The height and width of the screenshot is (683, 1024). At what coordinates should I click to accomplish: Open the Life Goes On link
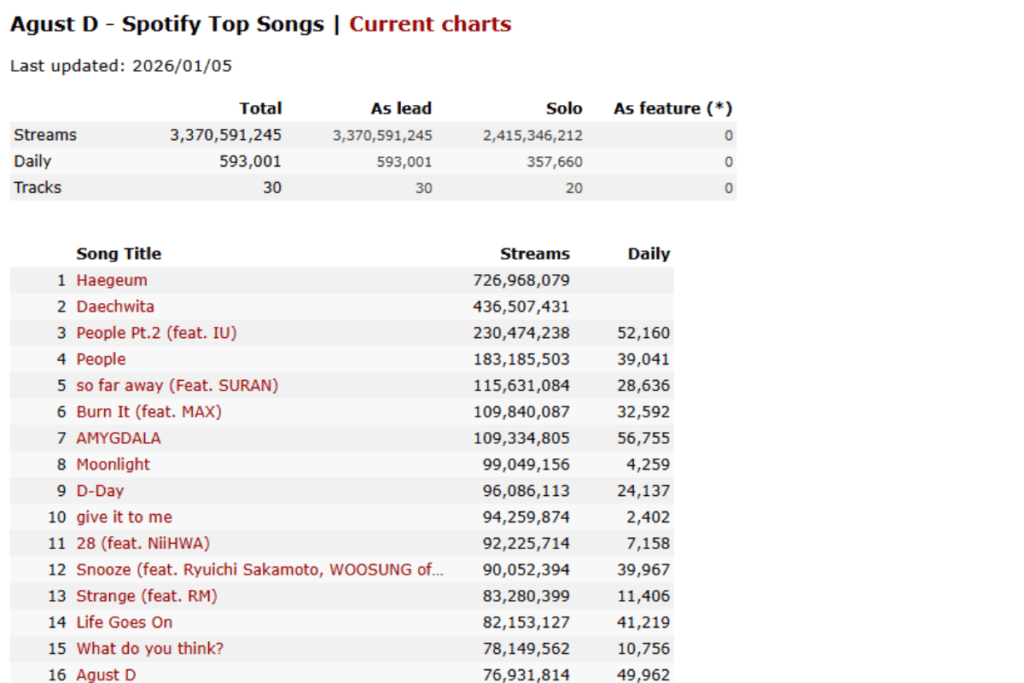coord(124,622)
